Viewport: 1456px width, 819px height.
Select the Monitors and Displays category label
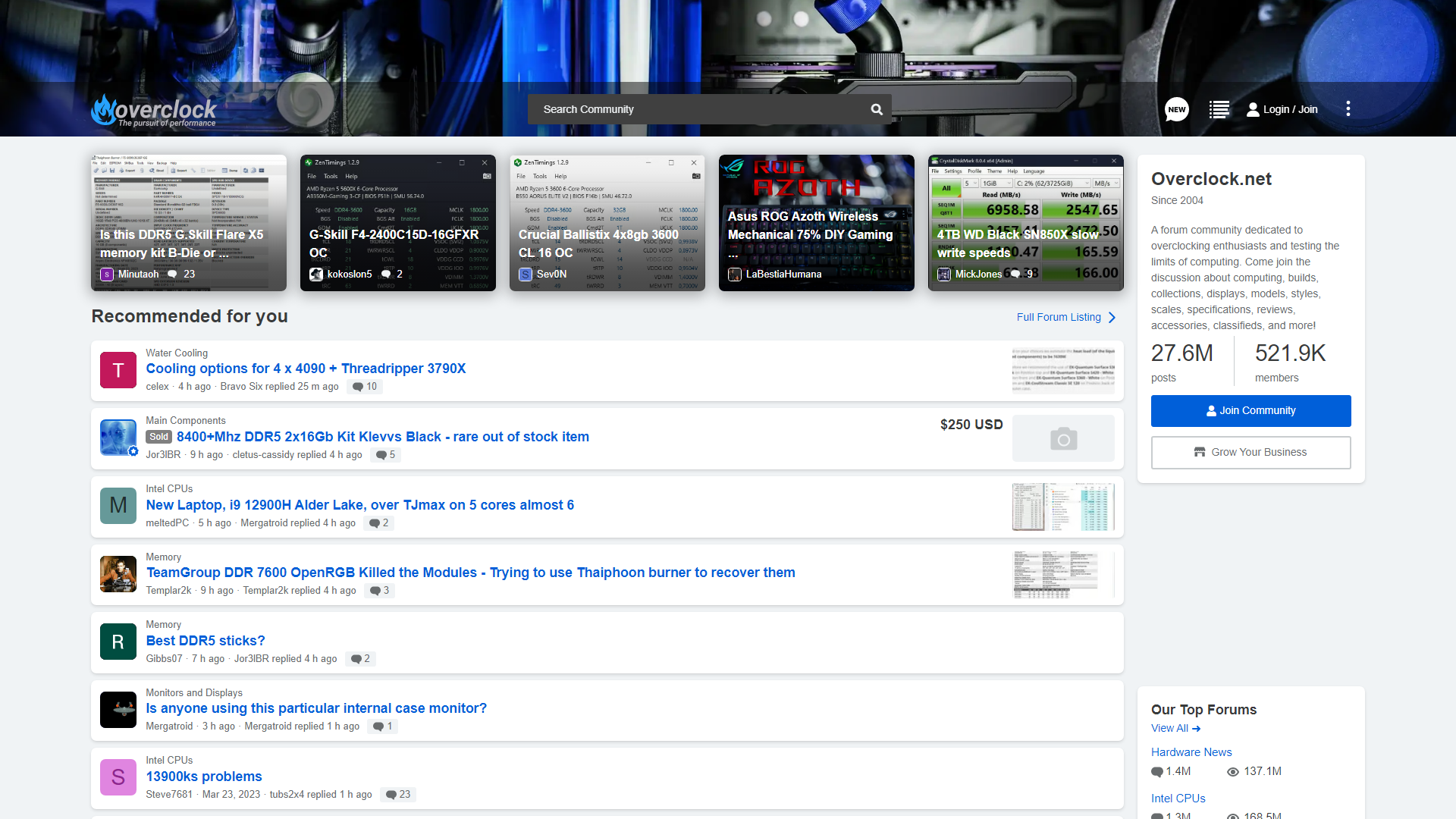click(x=194, y=693)
